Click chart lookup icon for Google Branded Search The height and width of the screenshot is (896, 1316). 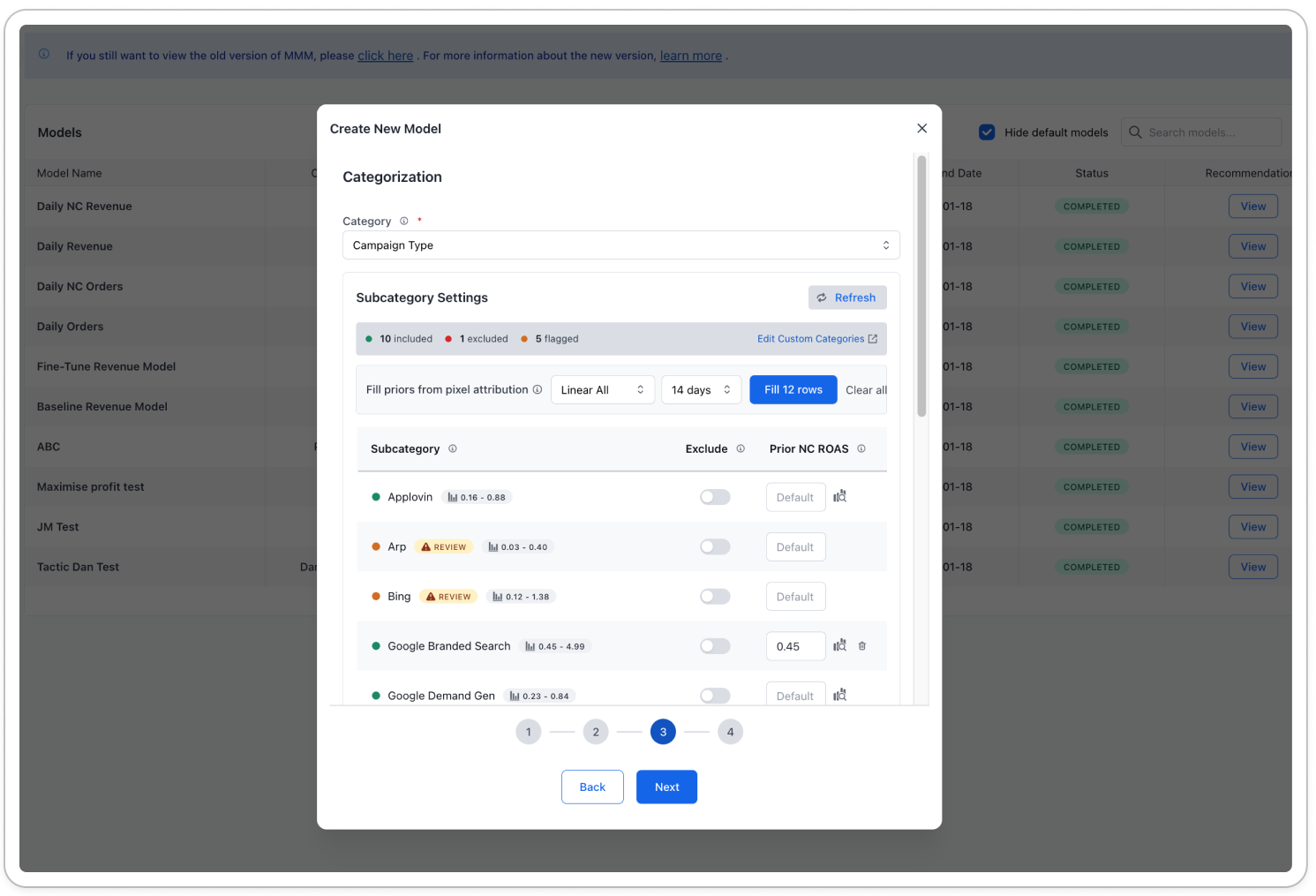click(x=839, y=645)
